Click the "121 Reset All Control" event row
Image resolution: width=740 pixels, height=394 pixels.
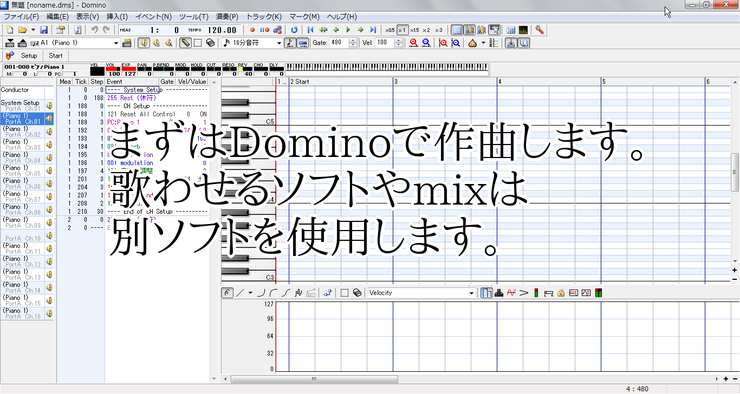133,114
